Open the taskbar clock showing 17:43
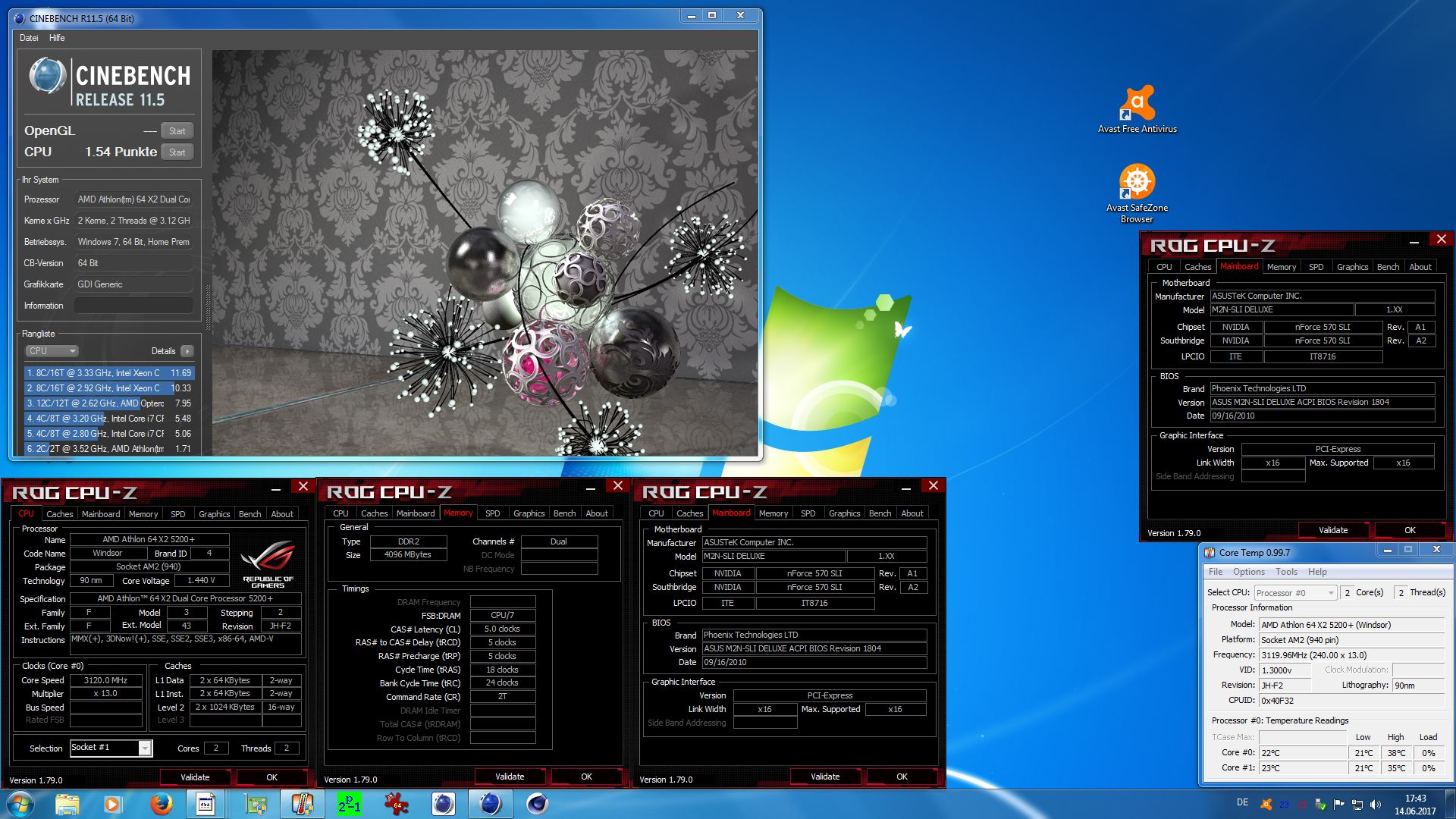 (x=1415, y=804)
